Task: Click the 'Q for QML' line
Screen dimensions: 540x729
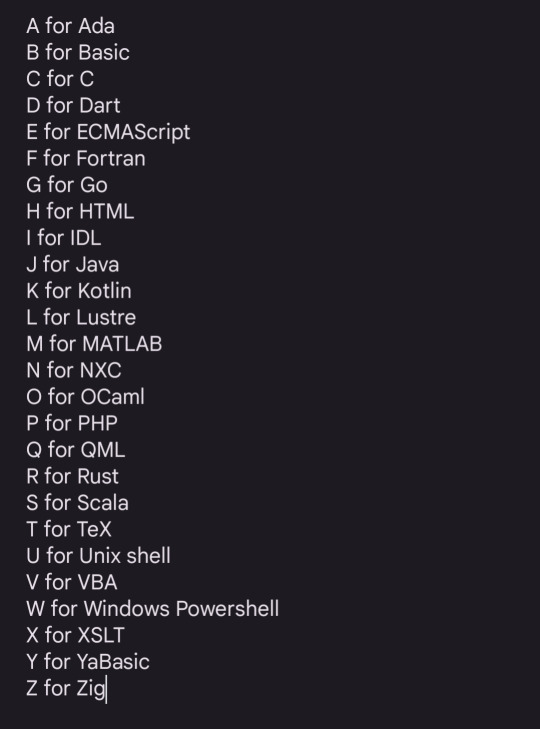Action: 76,450
